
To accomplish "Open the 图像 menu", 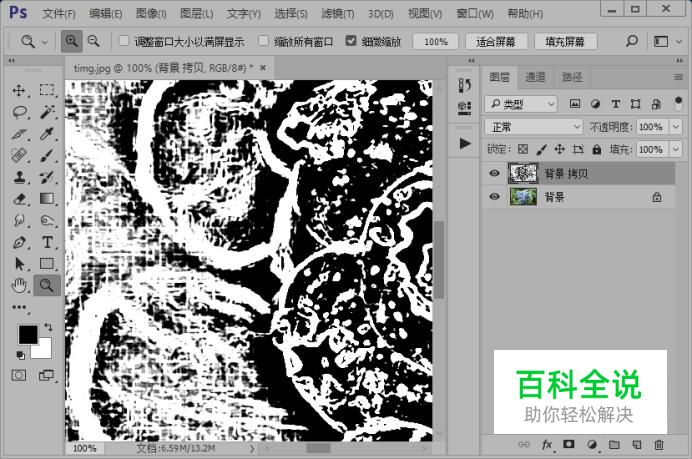I will (x=151, y=14).
